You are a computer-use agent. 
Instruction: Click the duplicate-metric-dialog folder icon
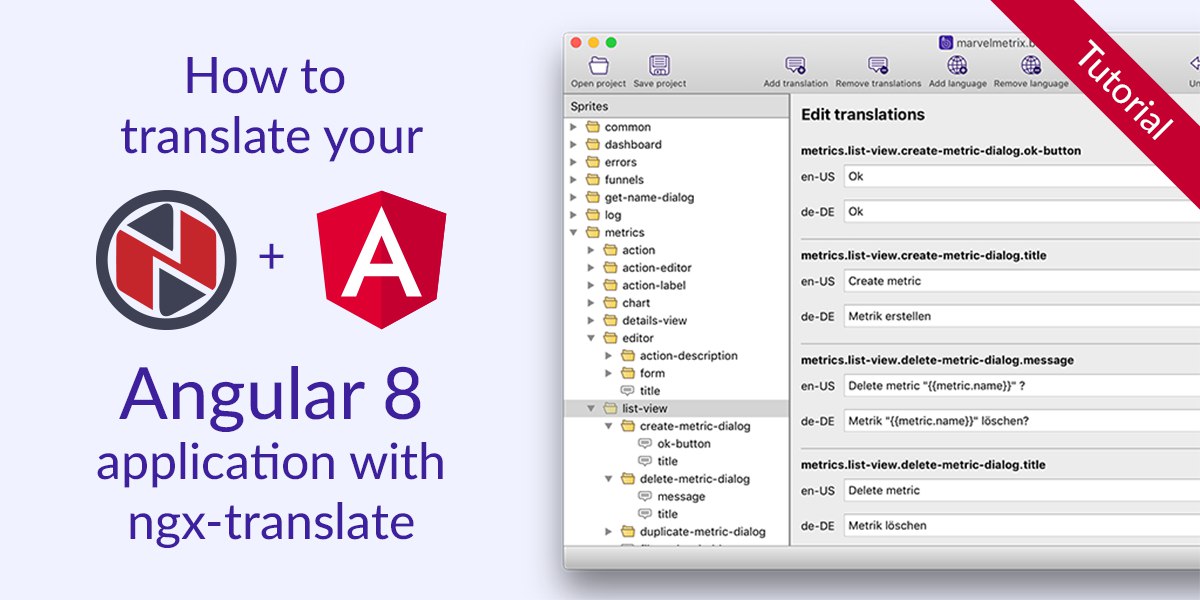coord(627,531)
